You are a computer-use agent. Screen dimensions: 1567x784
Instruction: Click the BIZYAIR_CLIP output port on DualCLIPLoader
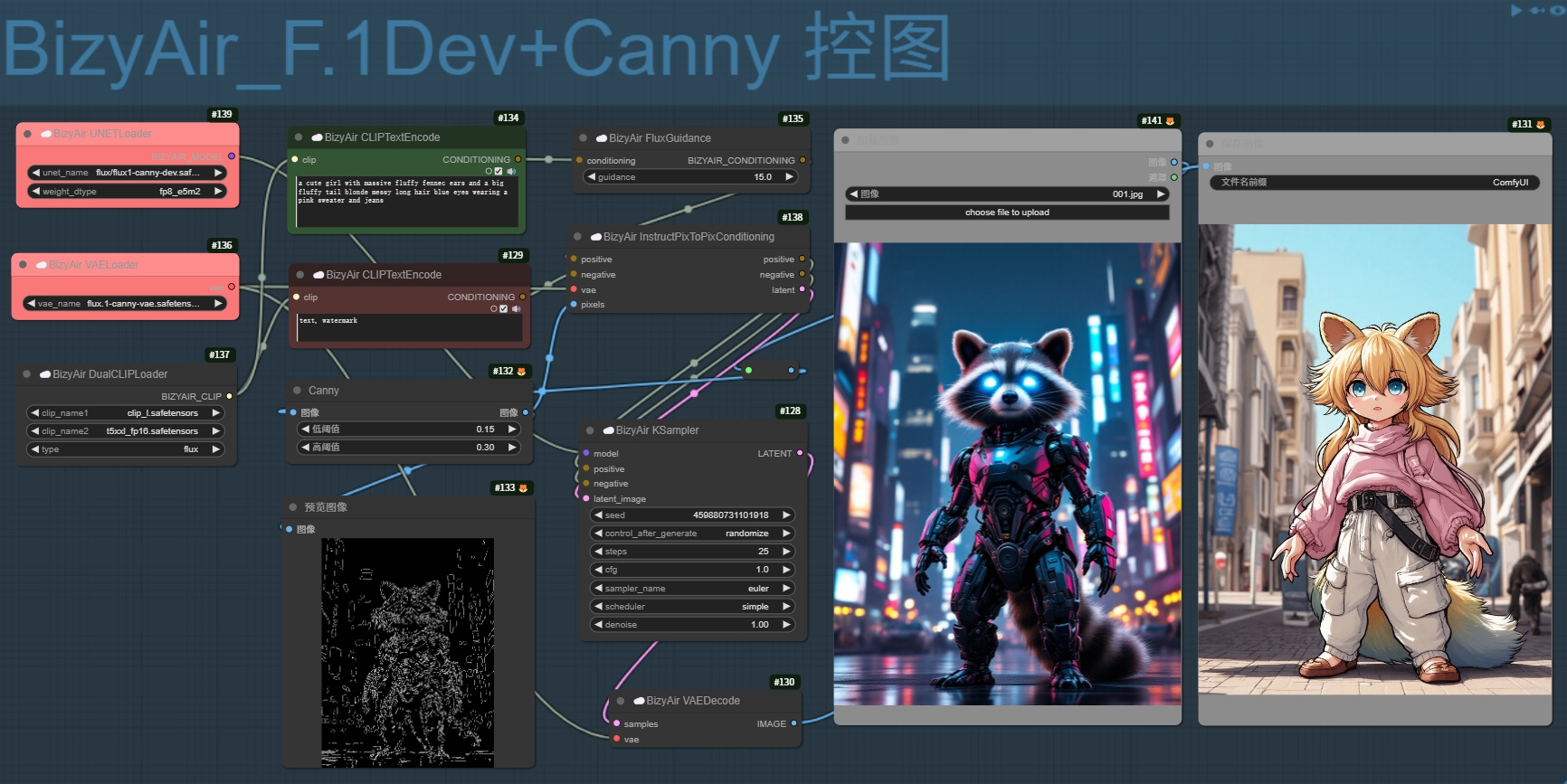click(x=230, y=396)
